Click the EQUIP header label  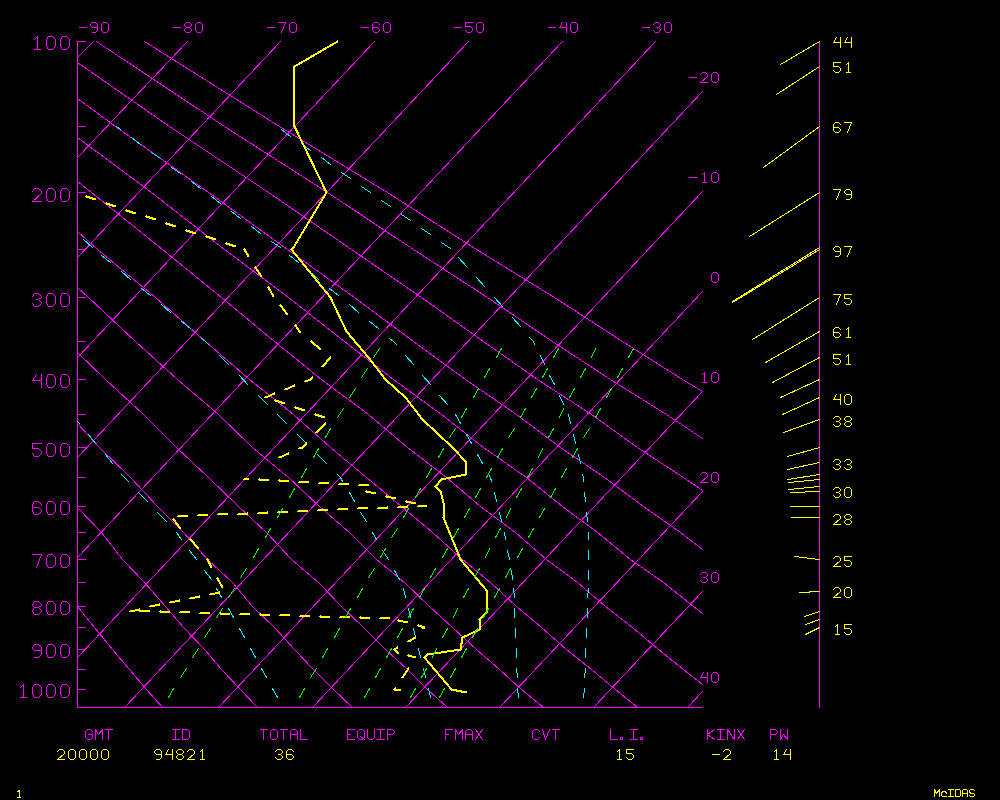(371, 735)
